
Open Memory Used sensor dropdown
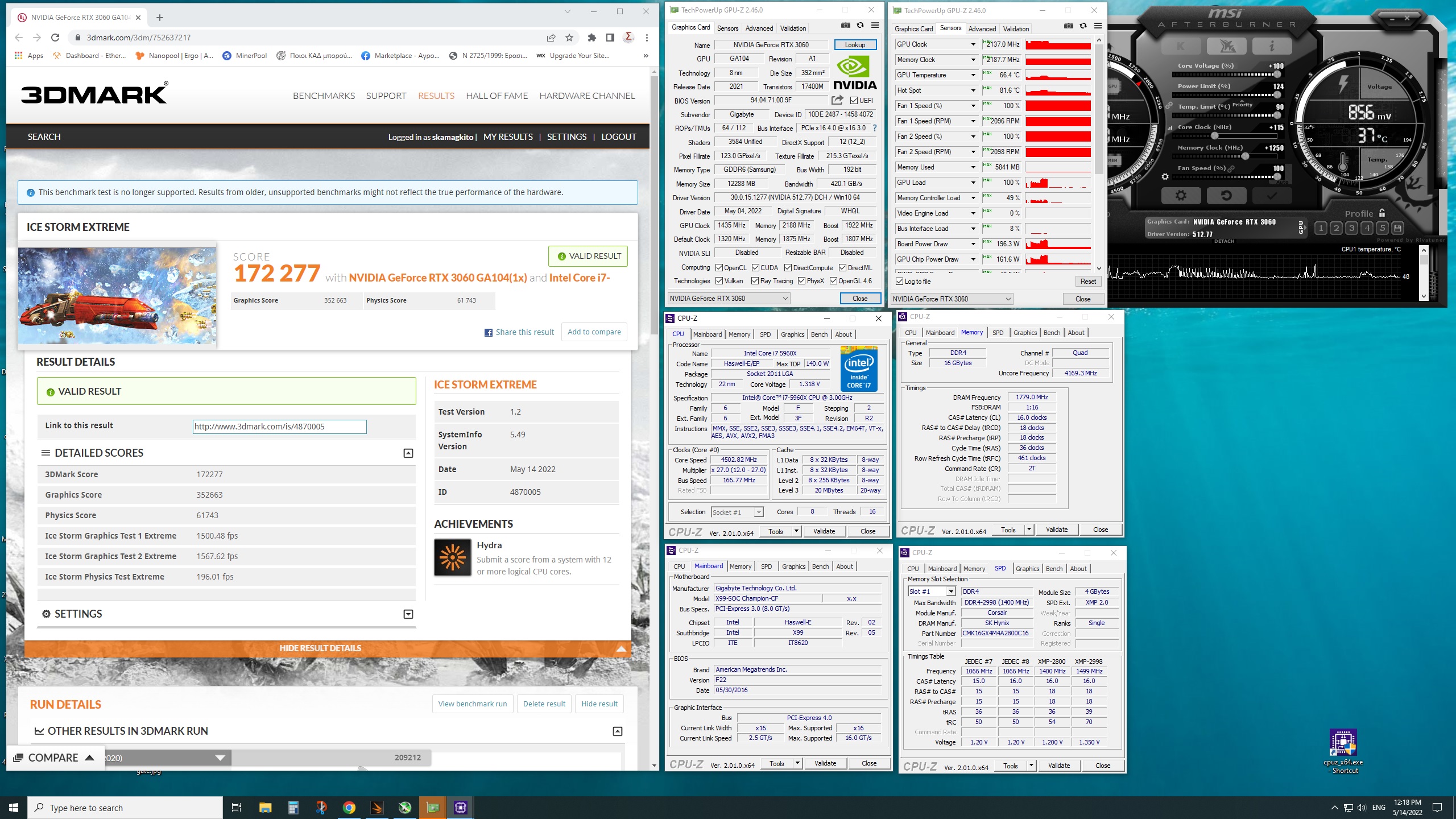[x=973, y=167]
